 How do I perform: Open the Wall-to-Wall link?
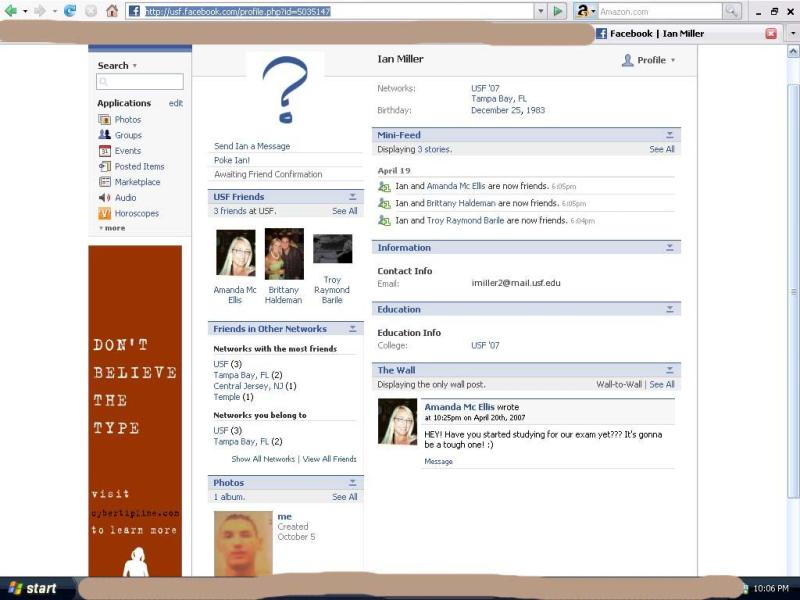[x=619, y=384]
